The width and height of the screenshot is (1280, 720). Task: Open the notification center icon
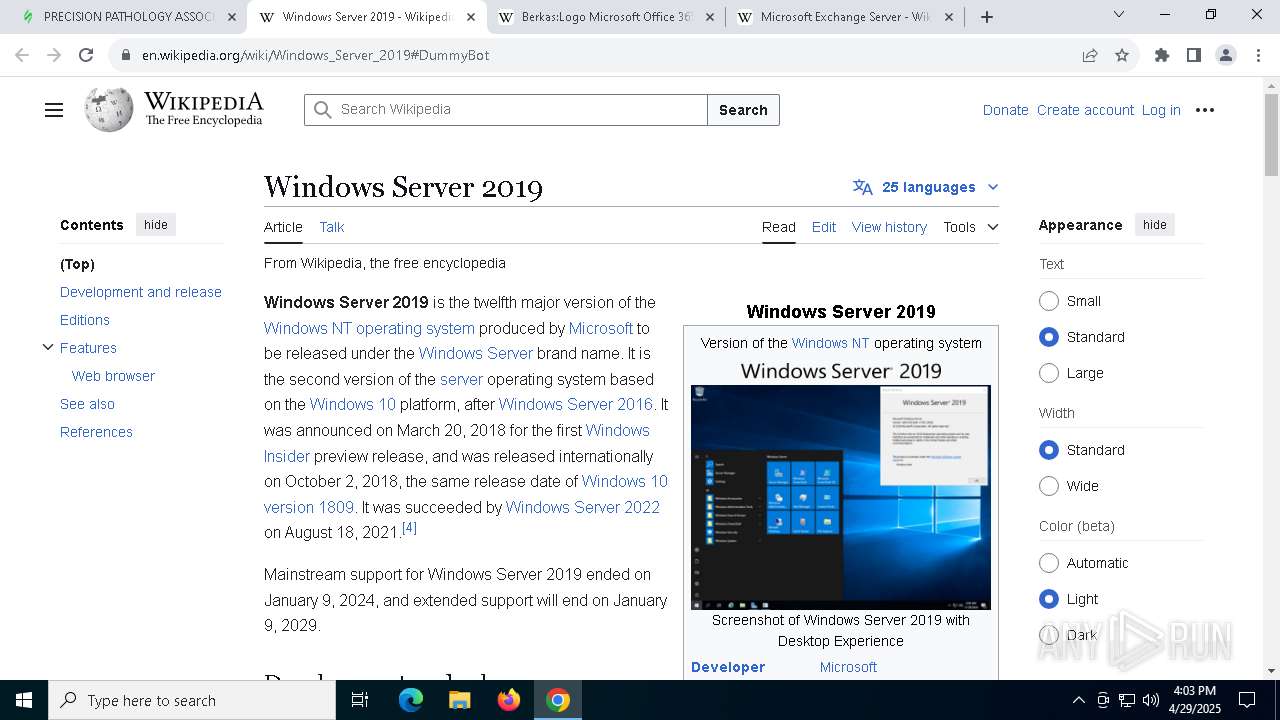click(x=1247, y=700)
